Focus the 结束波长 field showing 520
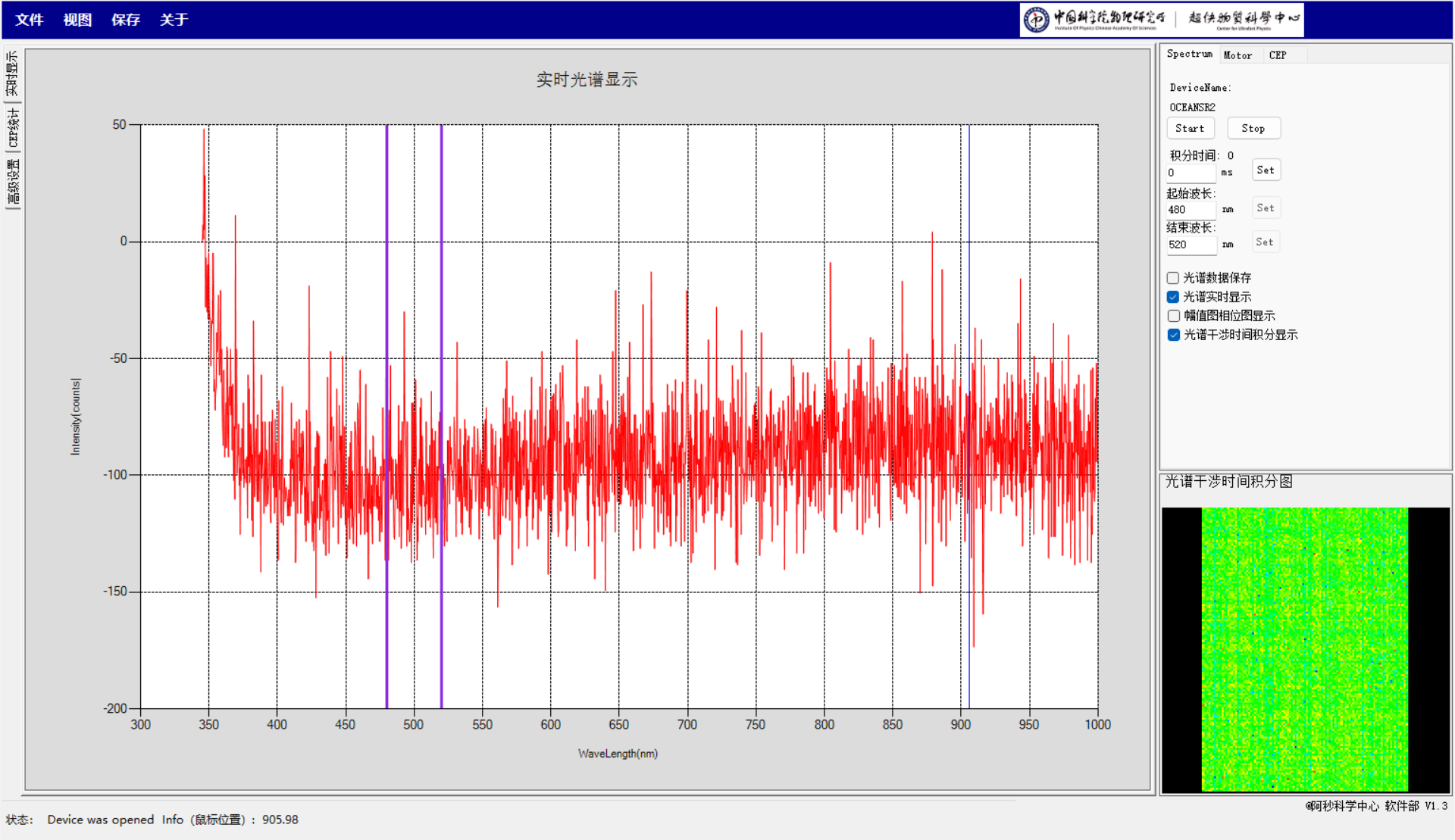Screen dimensions: 1455x840 [1191, 245]
